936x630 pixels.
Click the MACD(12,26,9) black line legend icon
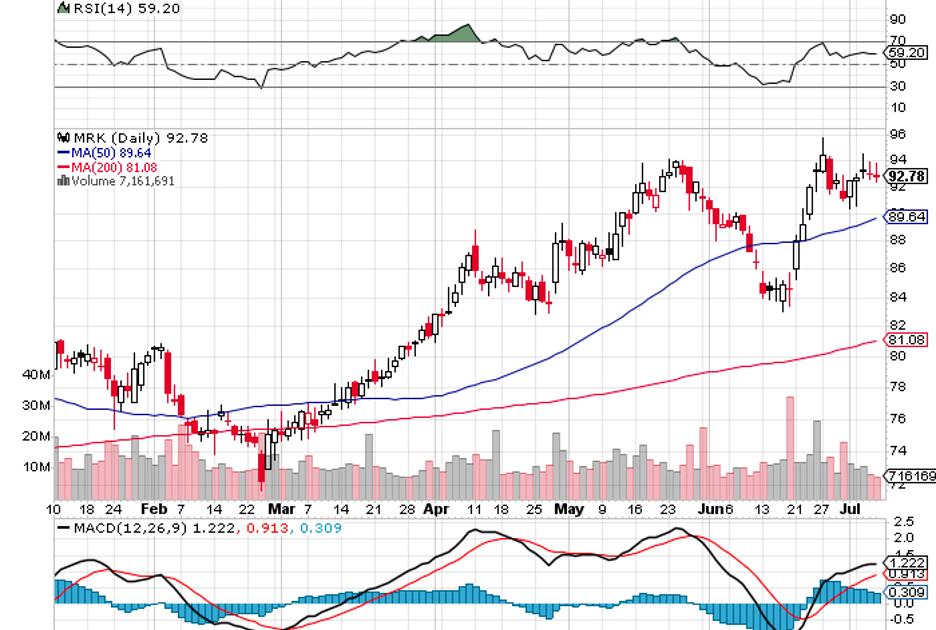click(64, 527)
